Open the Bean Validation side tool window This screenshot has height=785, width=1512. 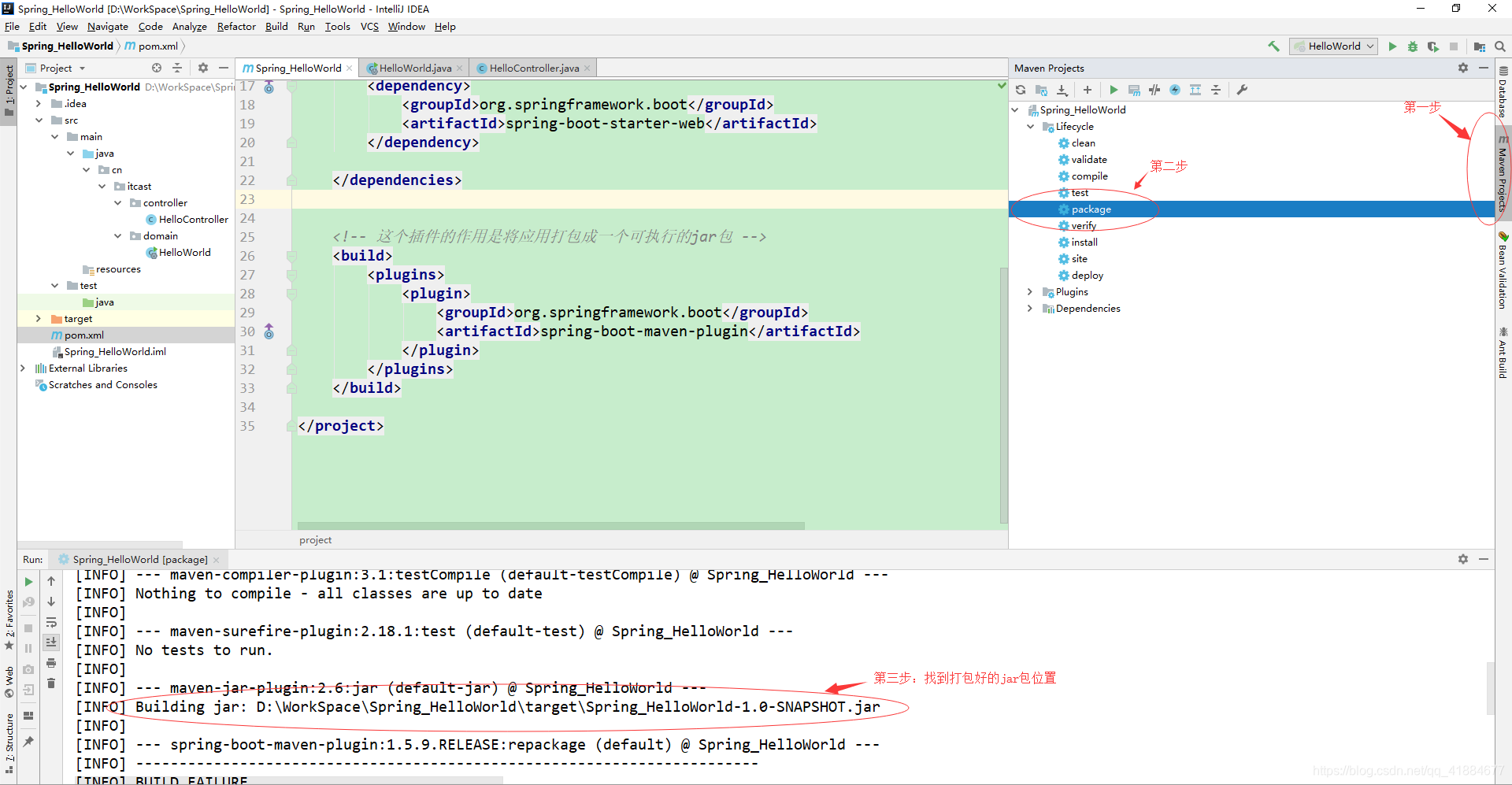click(1503, 270)
